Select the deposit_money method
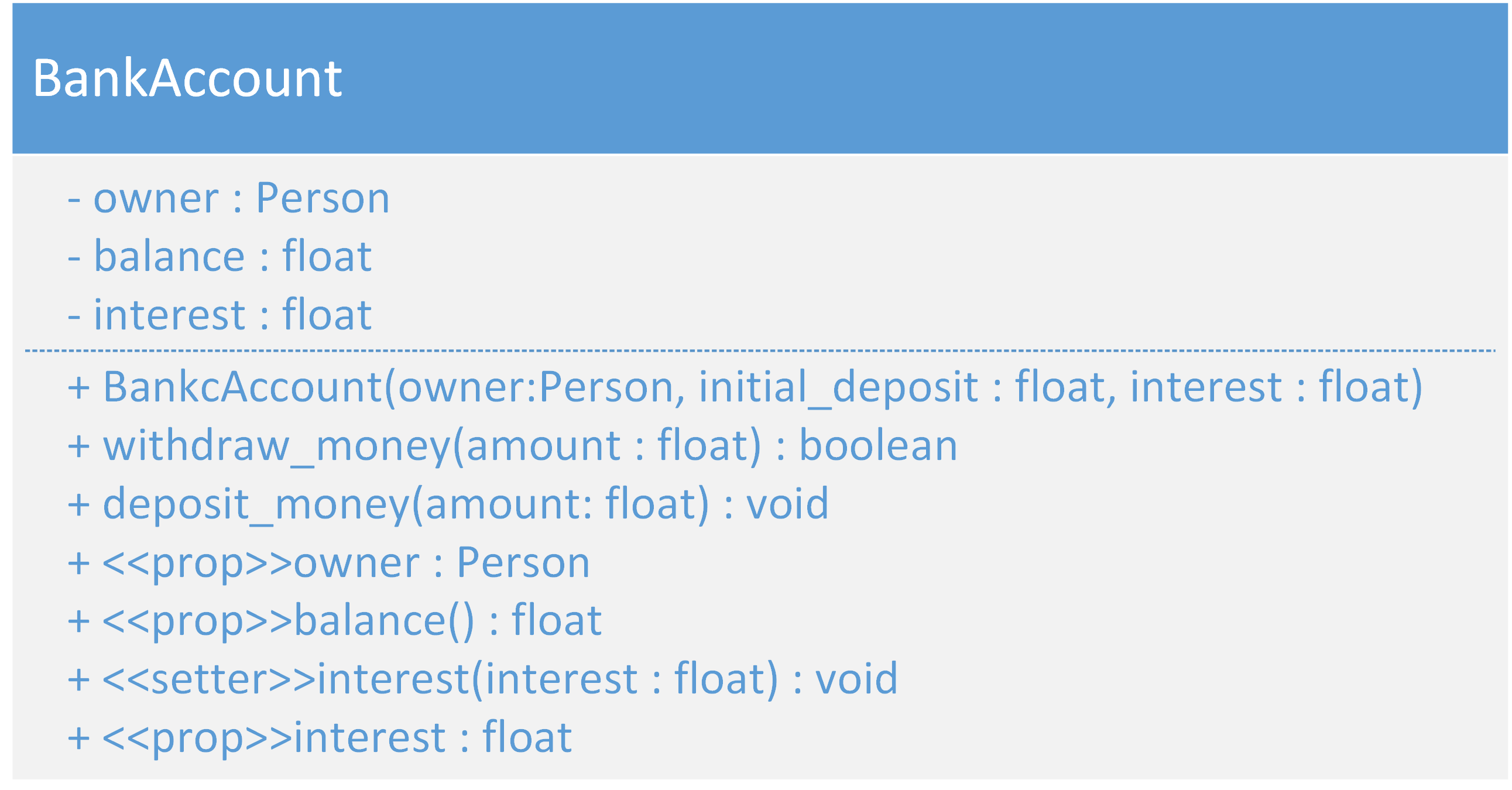The width and height of the screenshot is (1512, 790). point(448,504)
